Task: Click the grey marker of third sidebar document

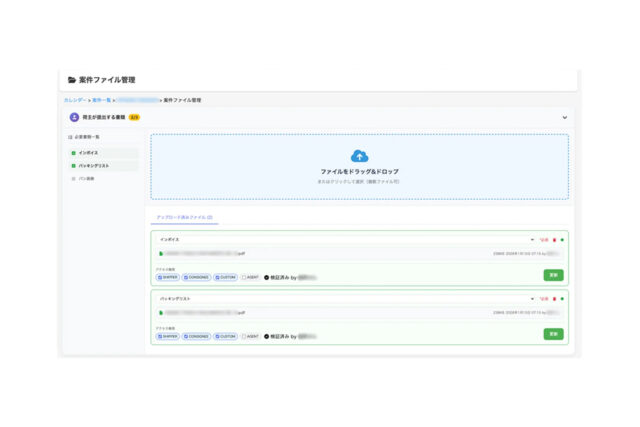Action: coord(73,179)
